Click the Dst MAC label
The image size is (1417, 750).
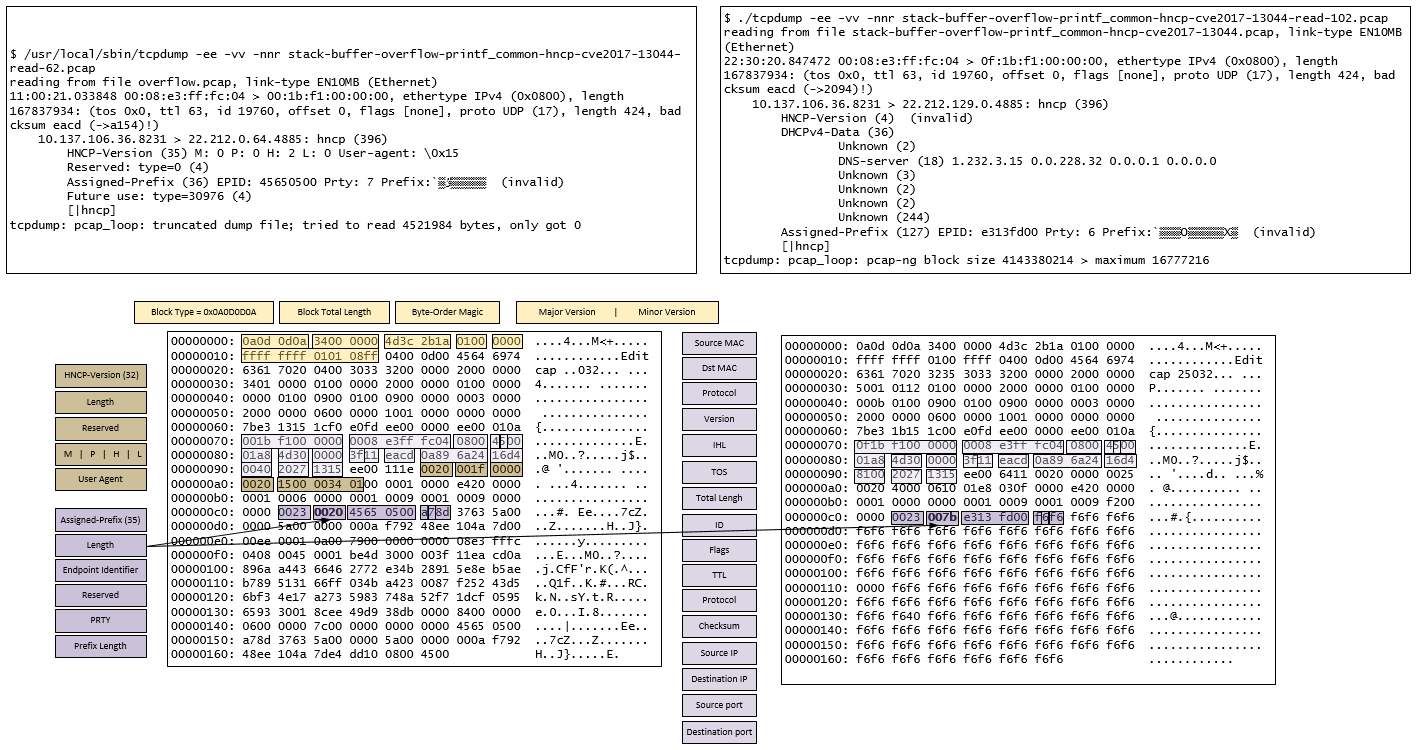pyautogui.click(x=719, y=368)
